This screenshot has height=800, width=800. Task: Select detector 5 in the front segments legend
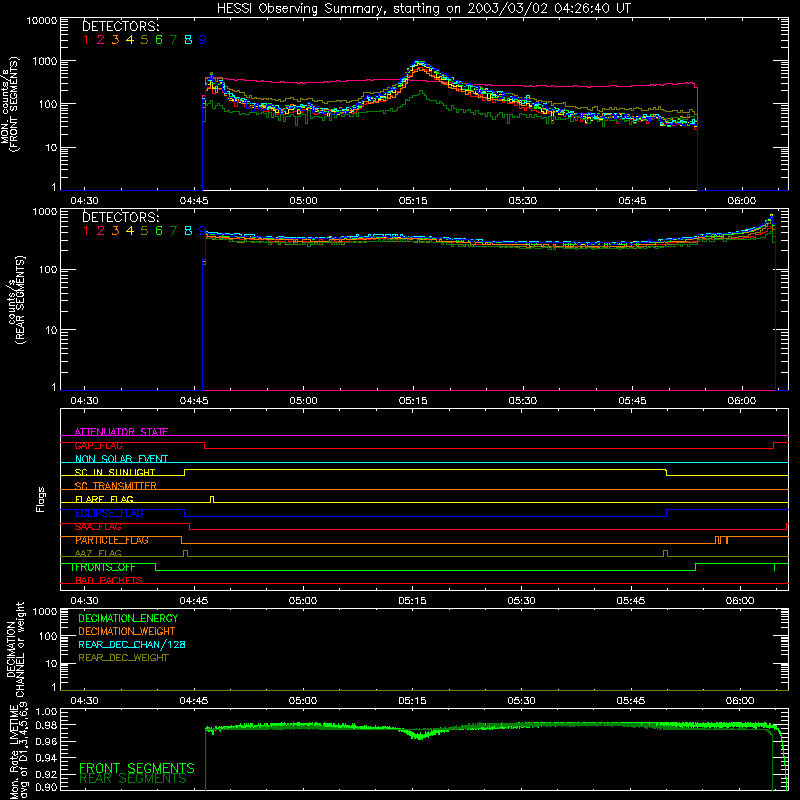[x=144, y=40]
